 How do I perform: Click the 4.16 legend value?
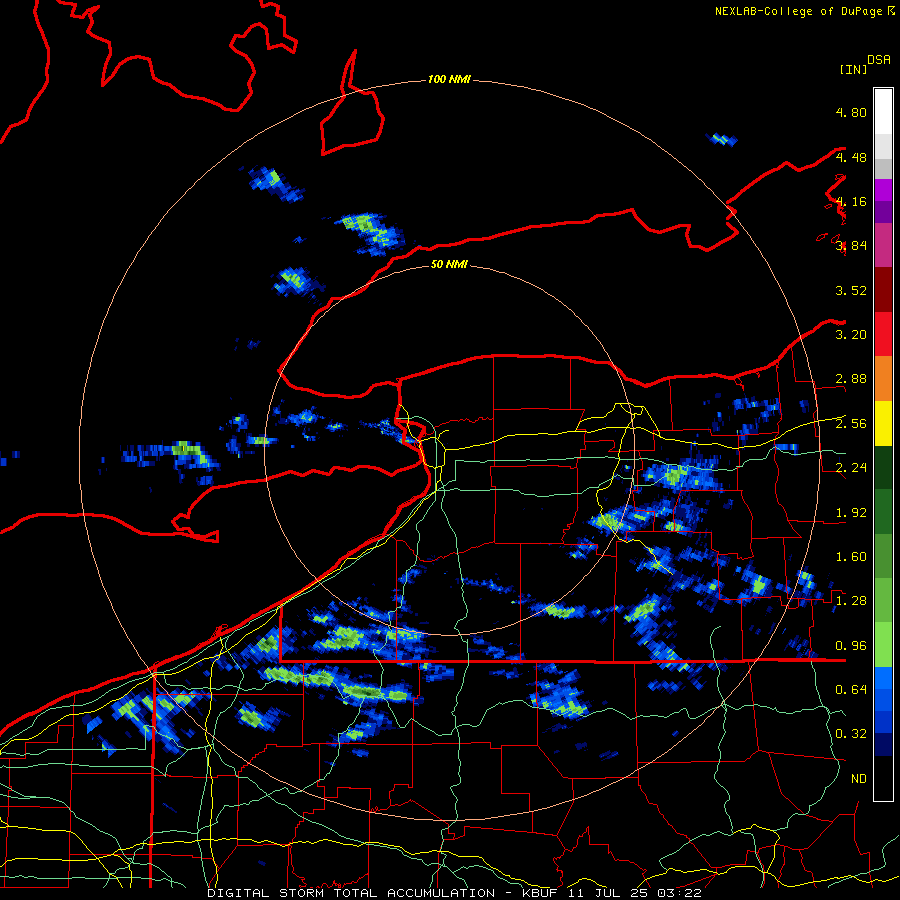click(851, 201)
